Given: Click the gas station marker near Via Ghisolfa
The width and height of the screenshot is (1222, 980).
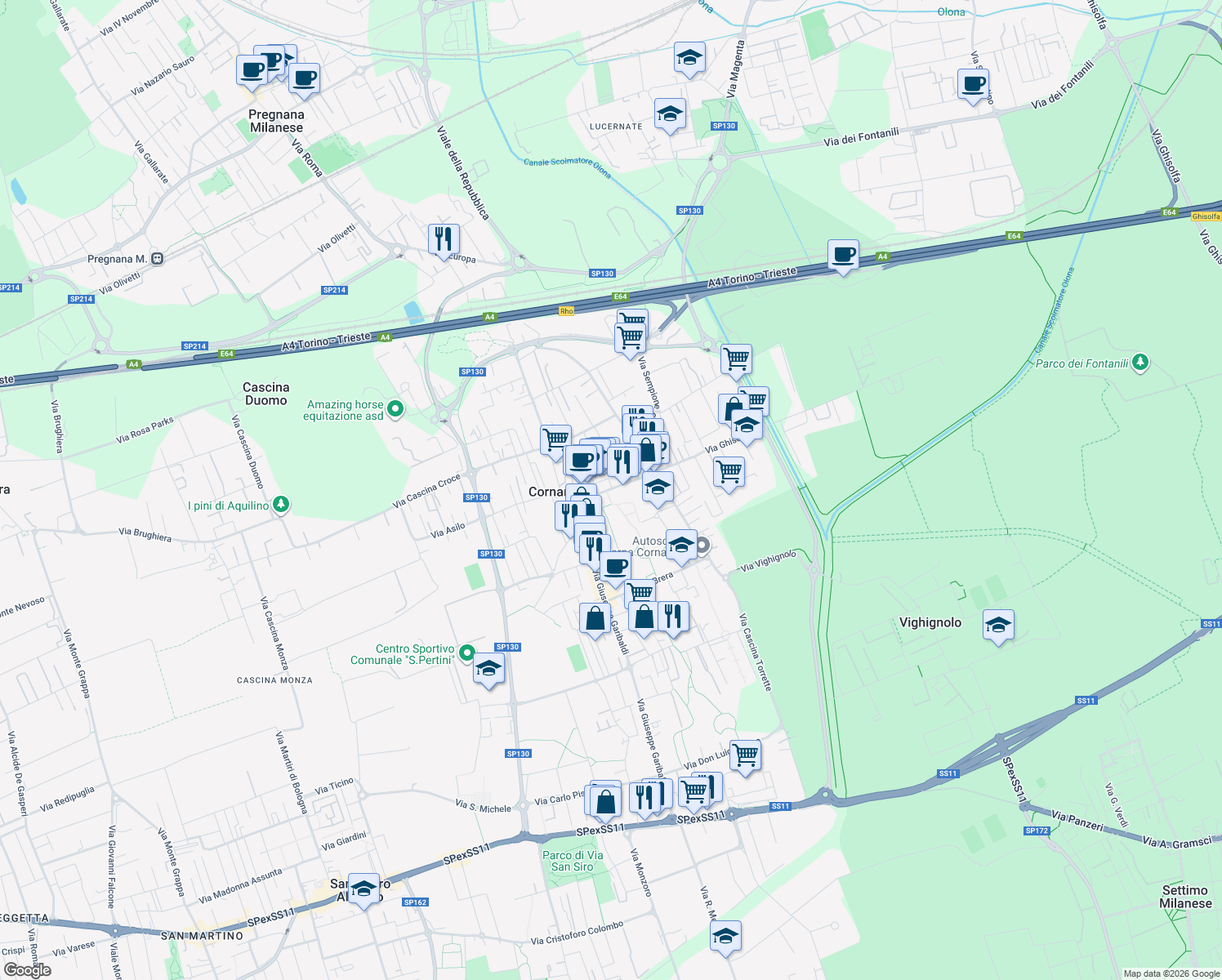Looking at the screenshot, I should pos(731,408).
